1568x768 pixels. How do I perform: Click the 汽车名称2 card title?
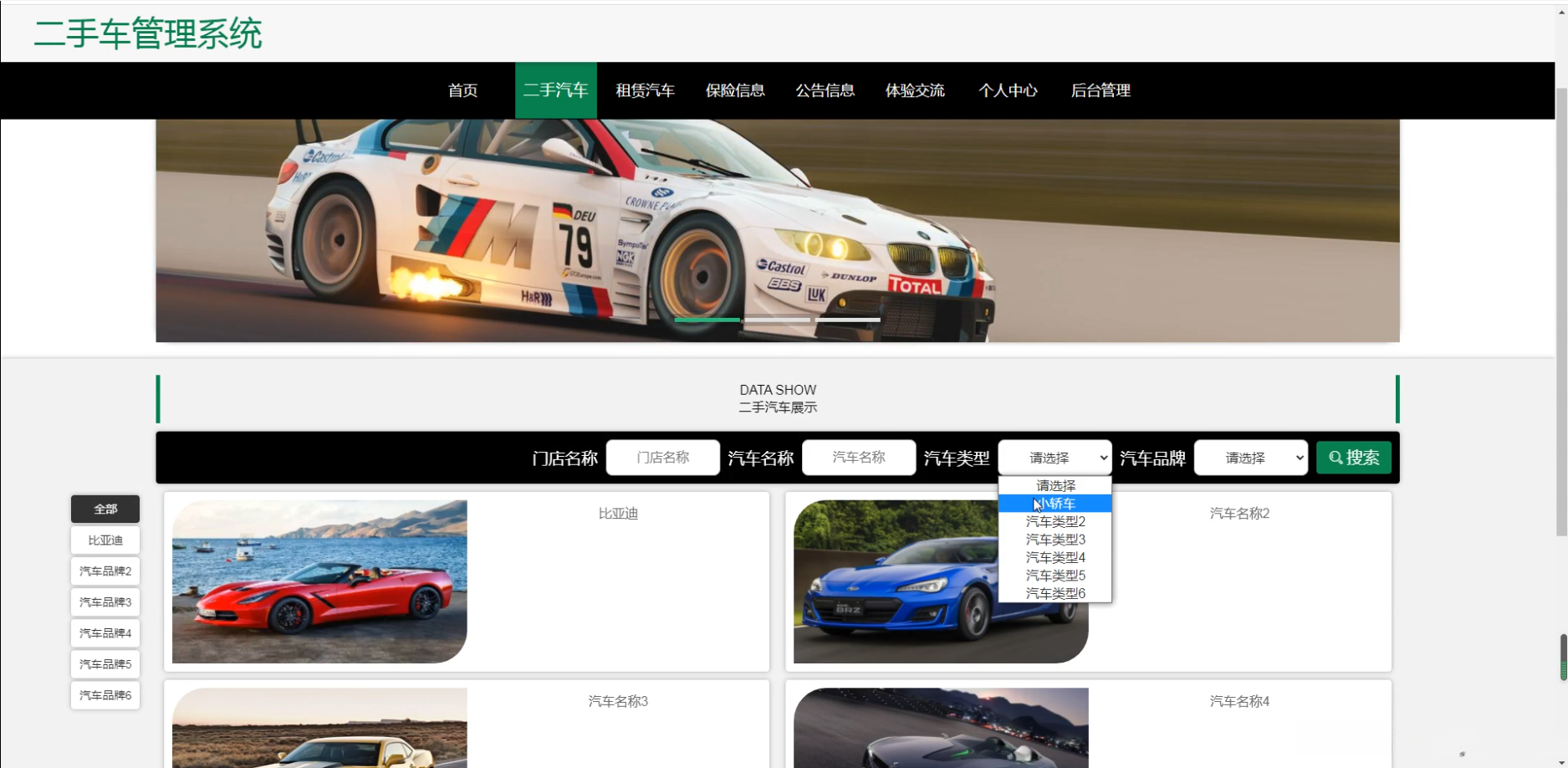(x=1239, y=514)
